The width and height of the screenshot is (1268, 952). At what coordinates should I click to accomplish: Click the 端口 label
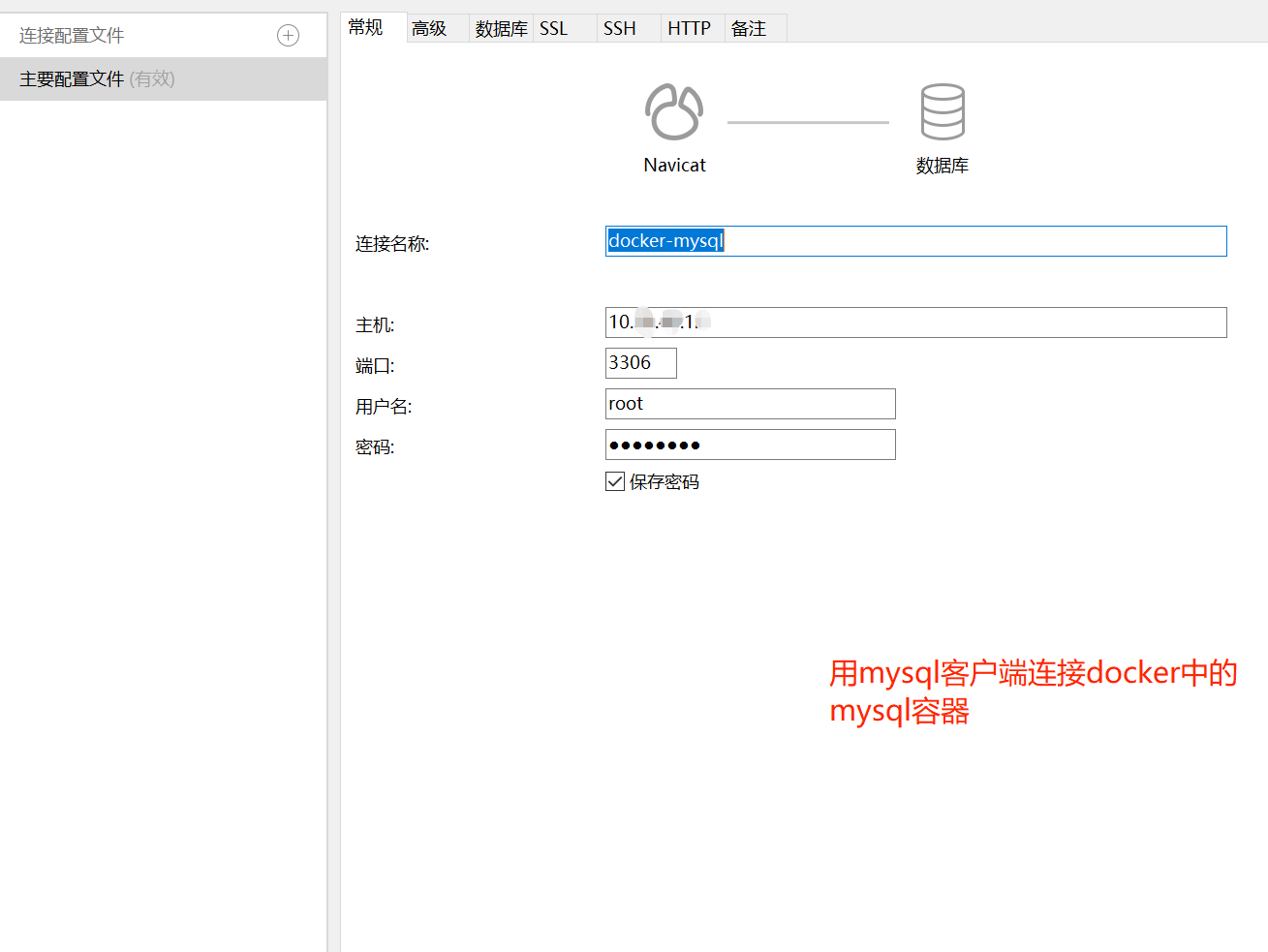coord(375,366)
